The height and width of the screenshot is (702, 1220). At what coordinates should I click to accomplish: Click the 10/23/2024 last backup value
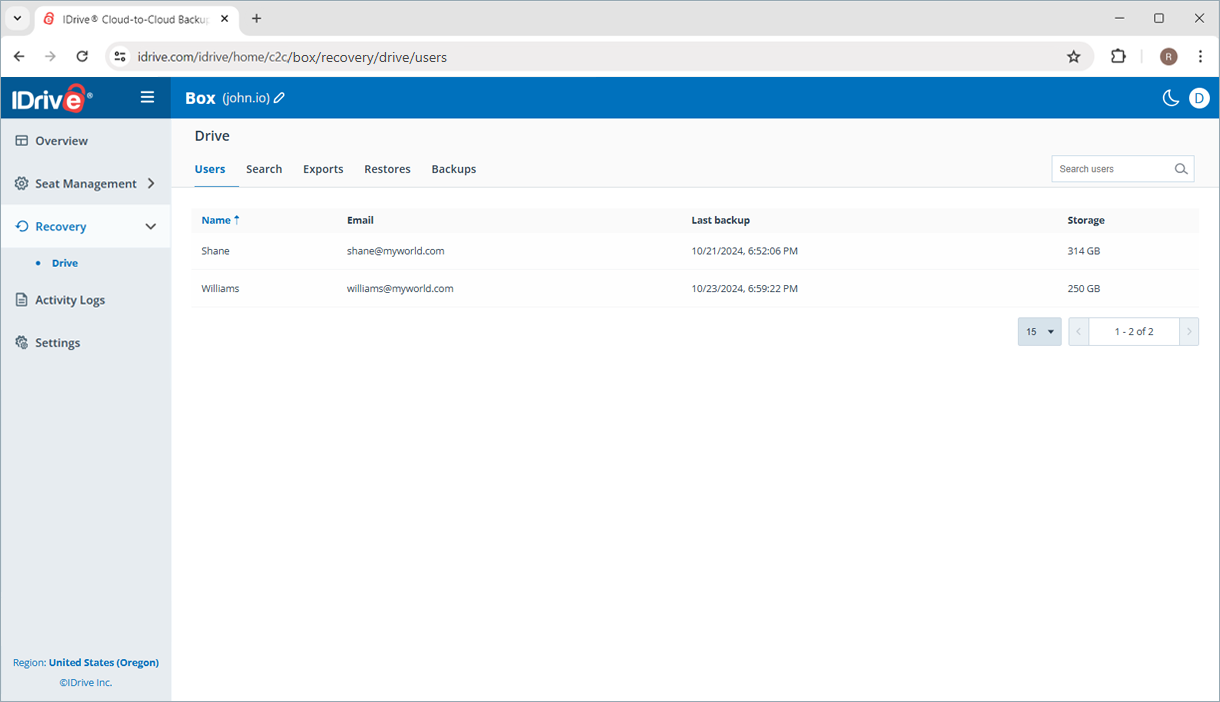pyautogui.click(x=744, y=288)
